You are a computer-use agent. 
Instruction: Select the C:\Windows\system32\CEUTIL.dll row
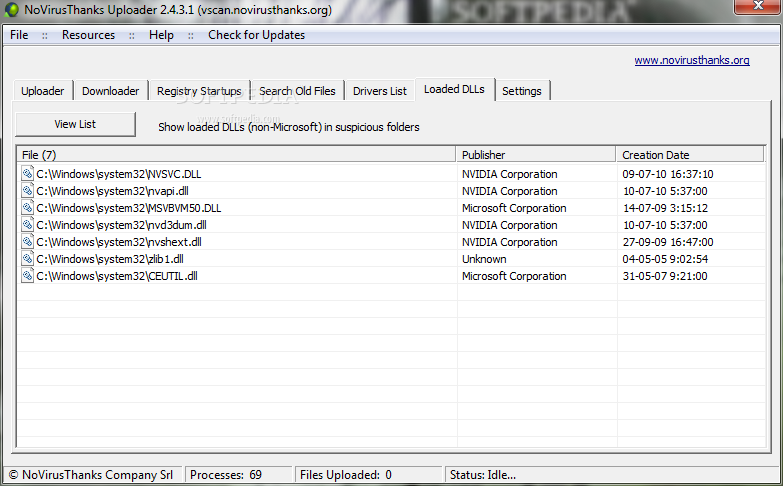392,276
